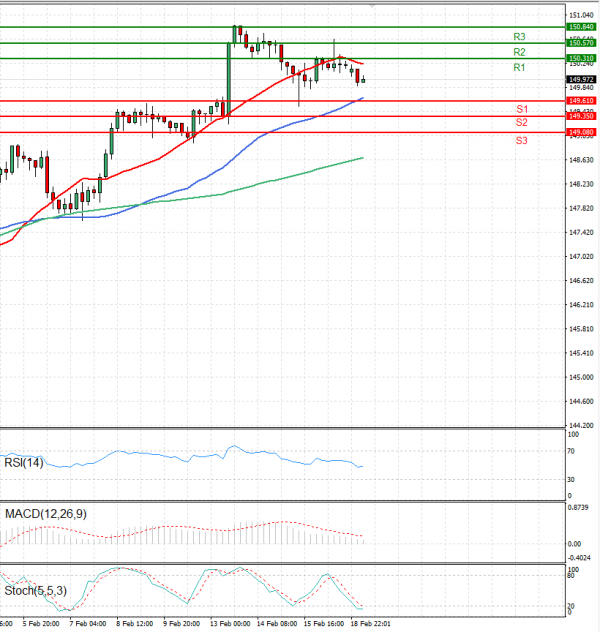Click the MACD(12,26,9) indicator label
600x632 pixels.
click(46, 514)
